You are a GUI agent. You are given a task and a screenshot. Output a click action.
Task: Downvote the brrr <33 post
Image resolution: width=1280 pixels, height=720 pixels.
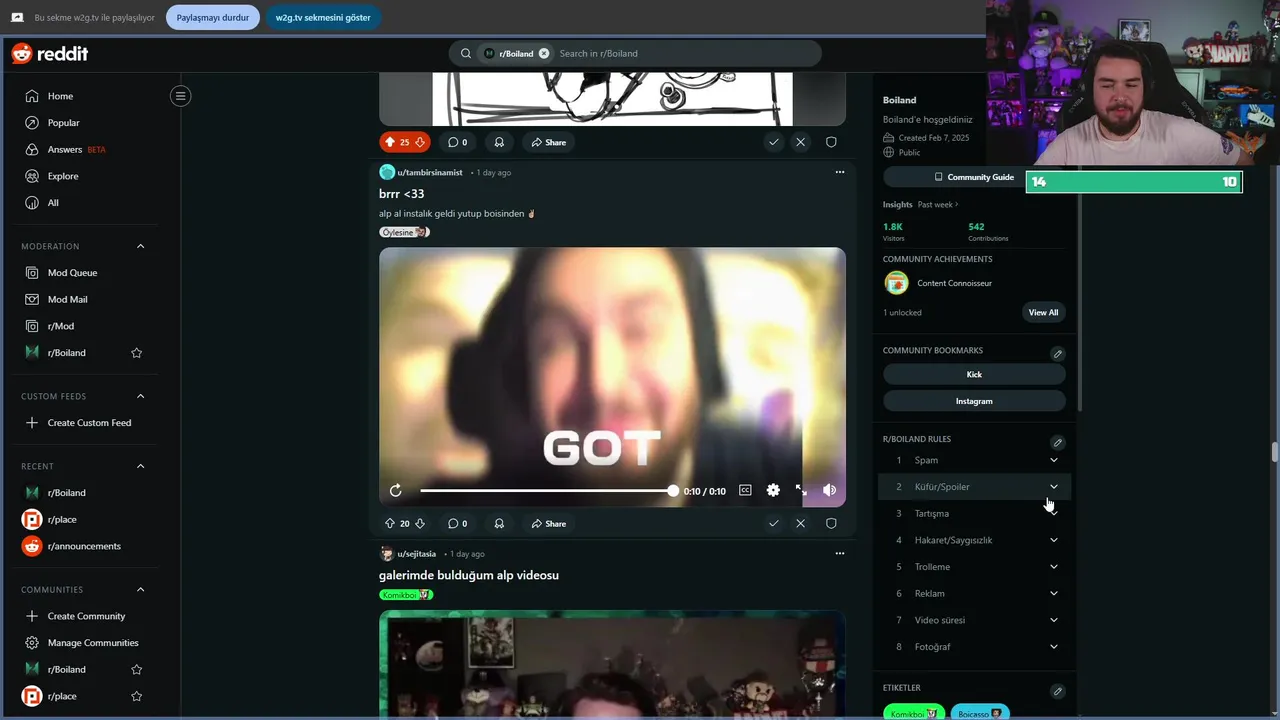point(420,523)
